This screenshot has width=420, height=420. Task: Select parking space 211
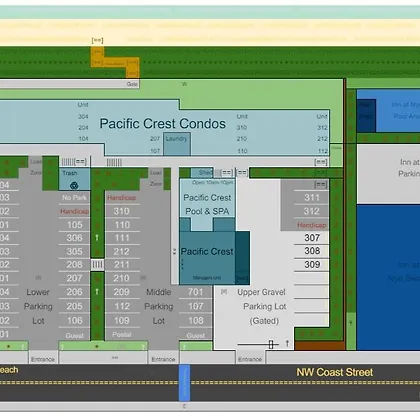click(122, 265)
